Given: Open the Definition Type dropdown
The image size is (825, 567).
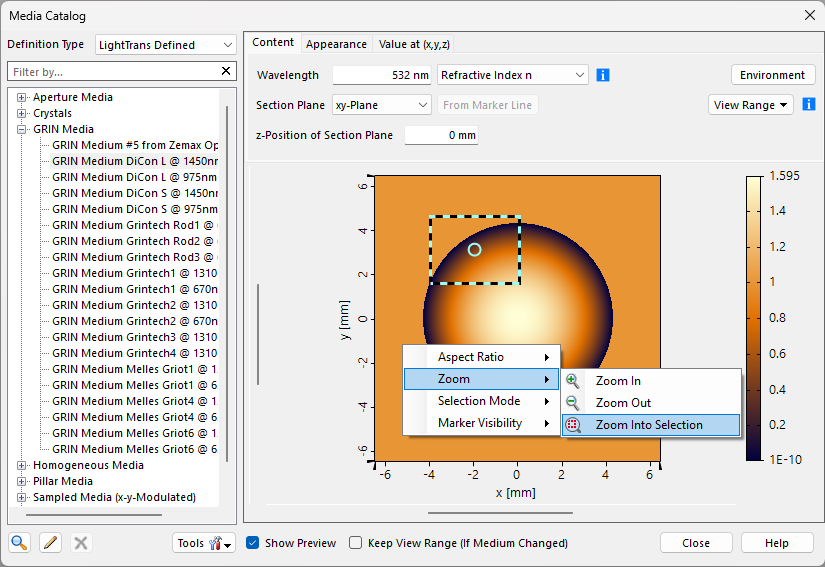Looking at the screenshot, I should coord(166,45).
